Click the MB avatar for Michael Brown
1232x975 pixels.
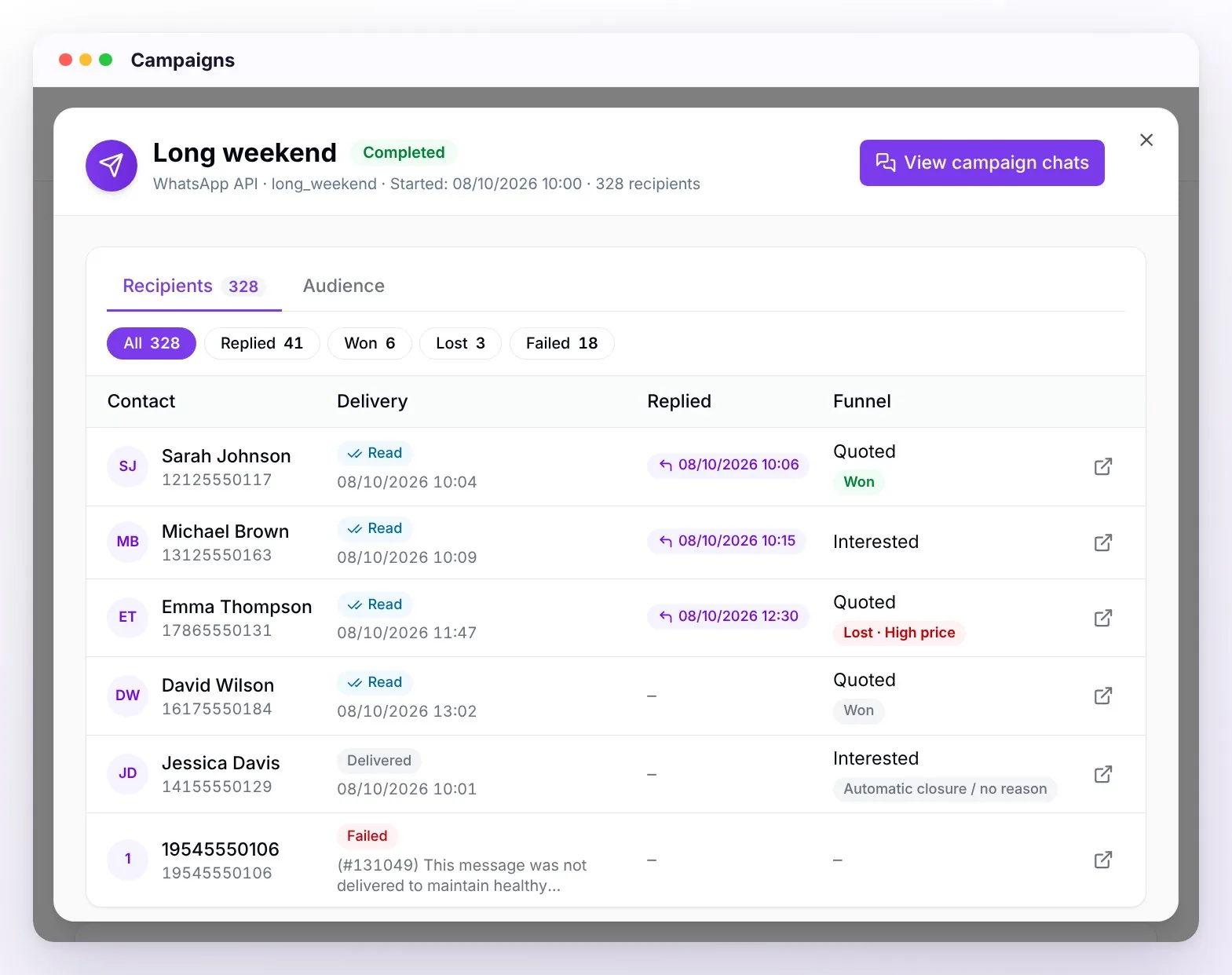pyautogui.click(x=128, y=542)
